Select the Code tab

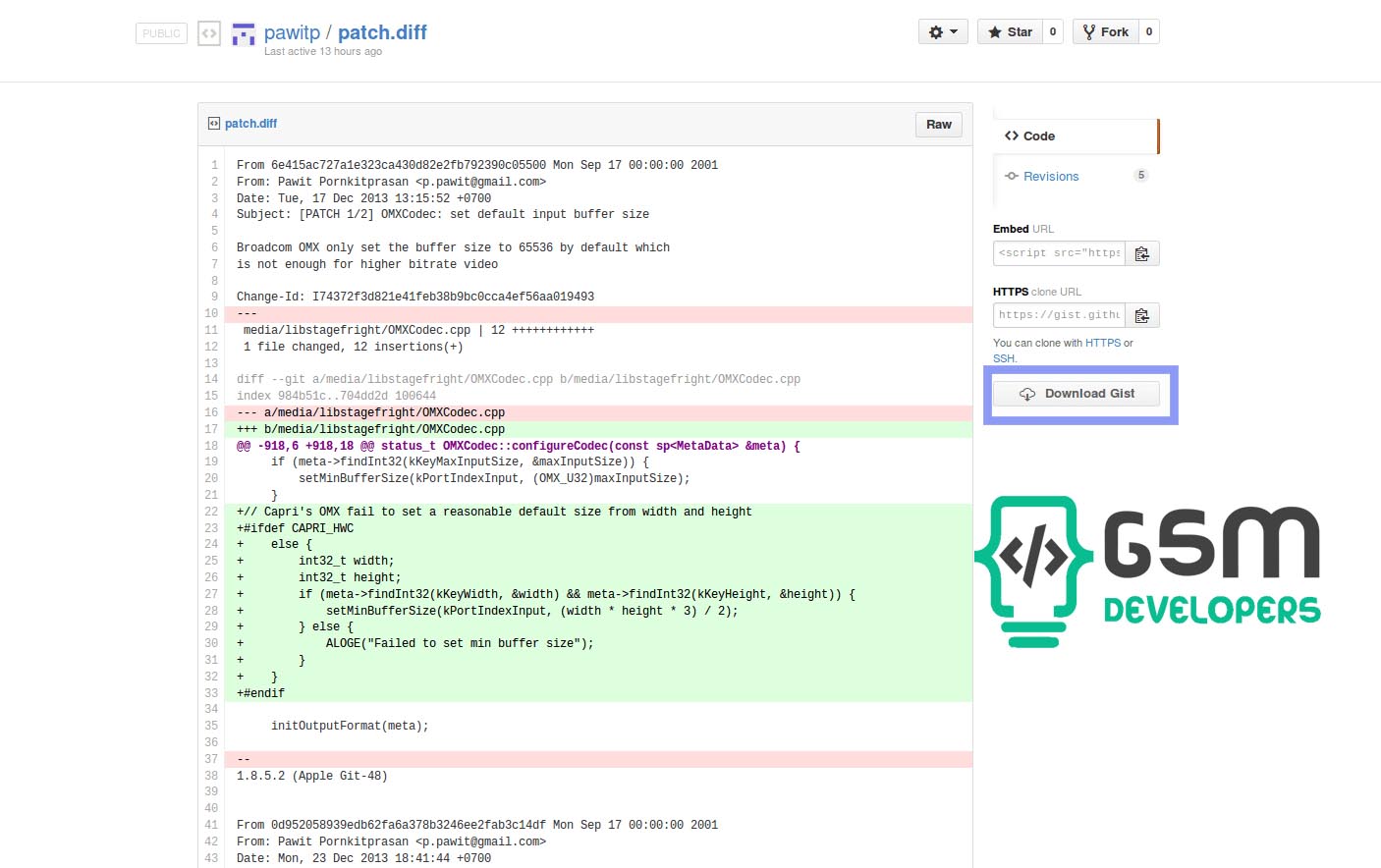[1077, 136]
